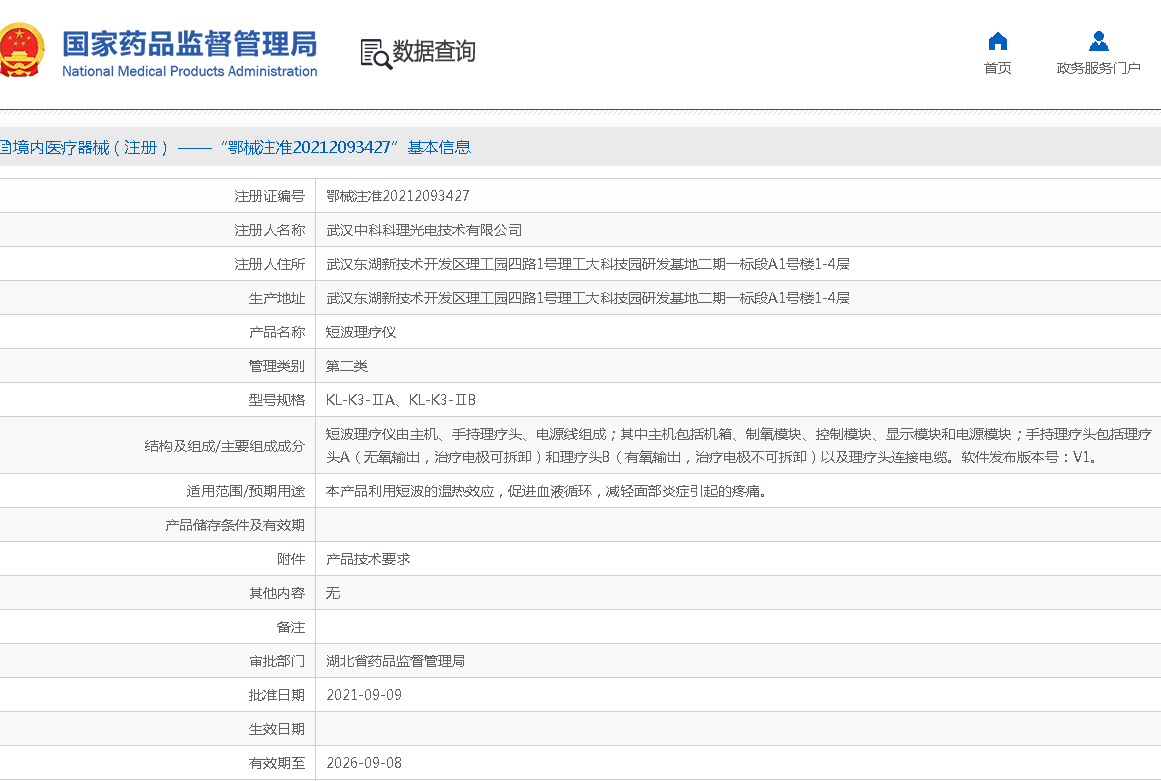1161x781 pixels.
Task: Click the 产品技术要求 attachment entry
Action: tap(368, 559)
